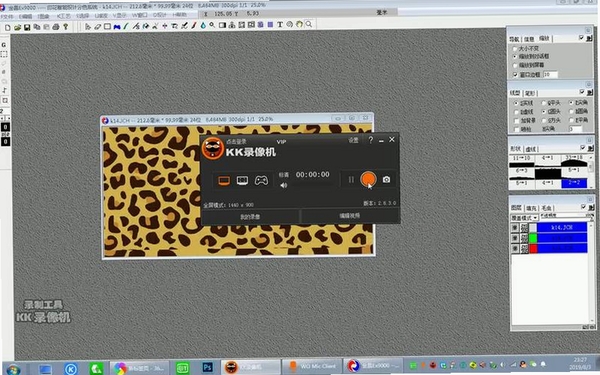This screenshot has height=375, width=600.
Task: Select the 平头 cap radio button
Action: point(543,103)
